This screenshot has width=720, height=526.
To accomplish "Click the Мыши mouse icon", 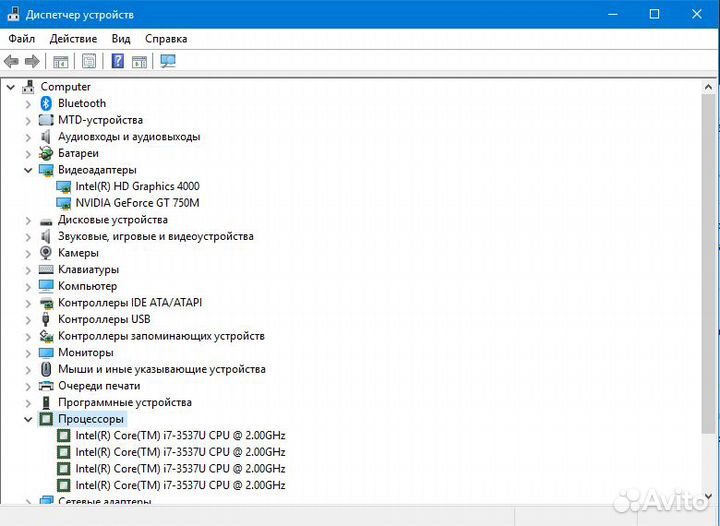I will (x=46, y=369).
